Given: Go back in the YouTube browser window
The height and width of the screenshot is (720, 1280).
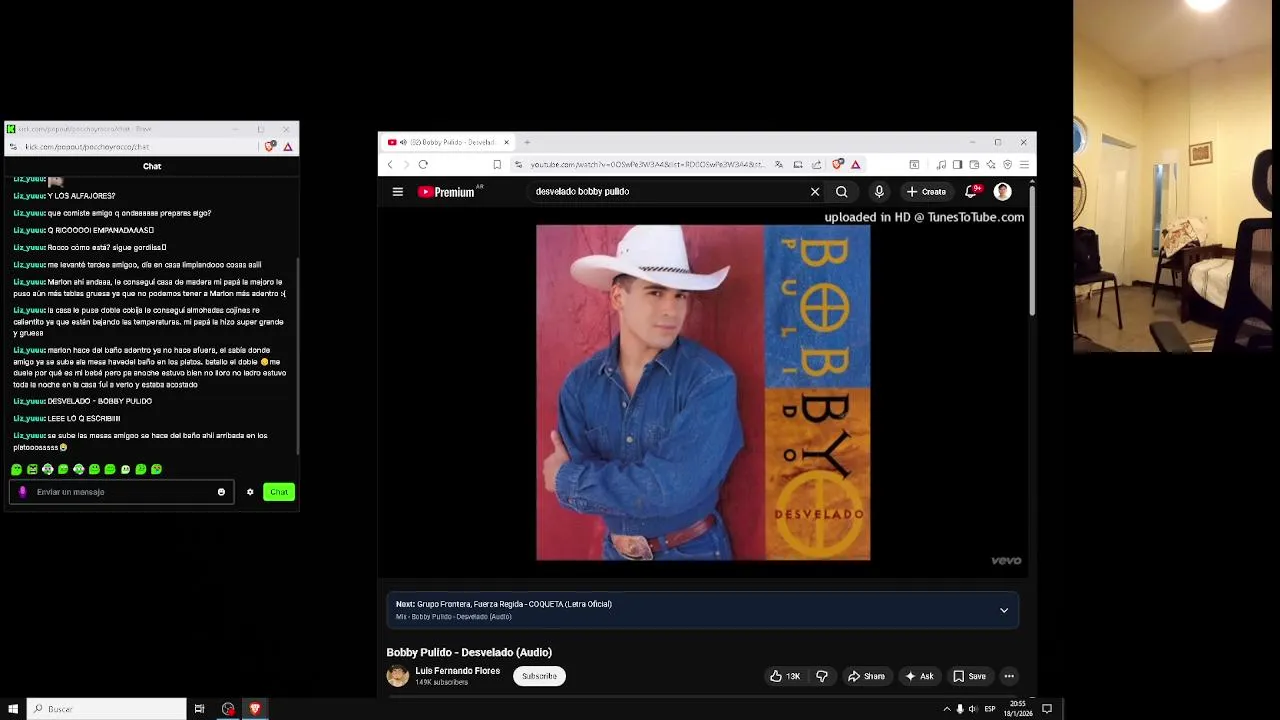Looking at the screenshot, I should coord(390,165).
